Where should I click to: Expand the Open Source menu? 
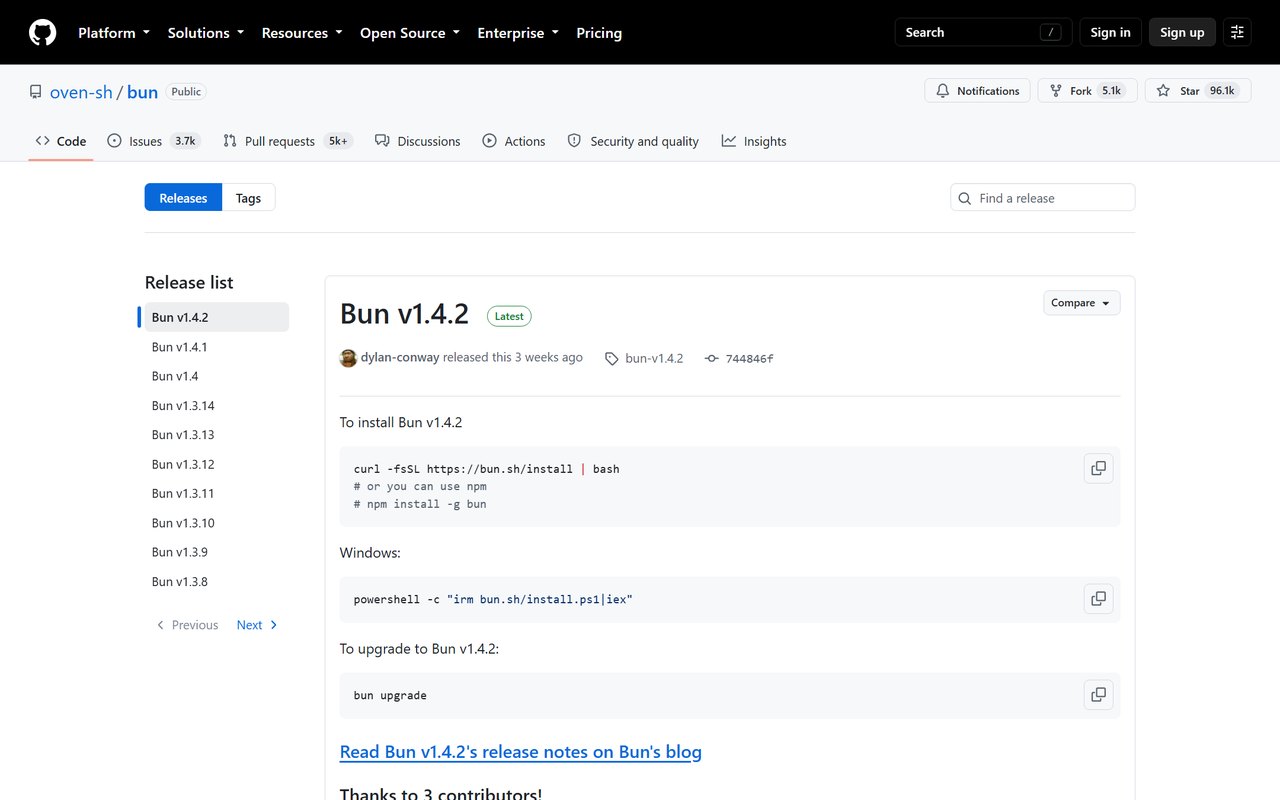[x=410, y=33]
